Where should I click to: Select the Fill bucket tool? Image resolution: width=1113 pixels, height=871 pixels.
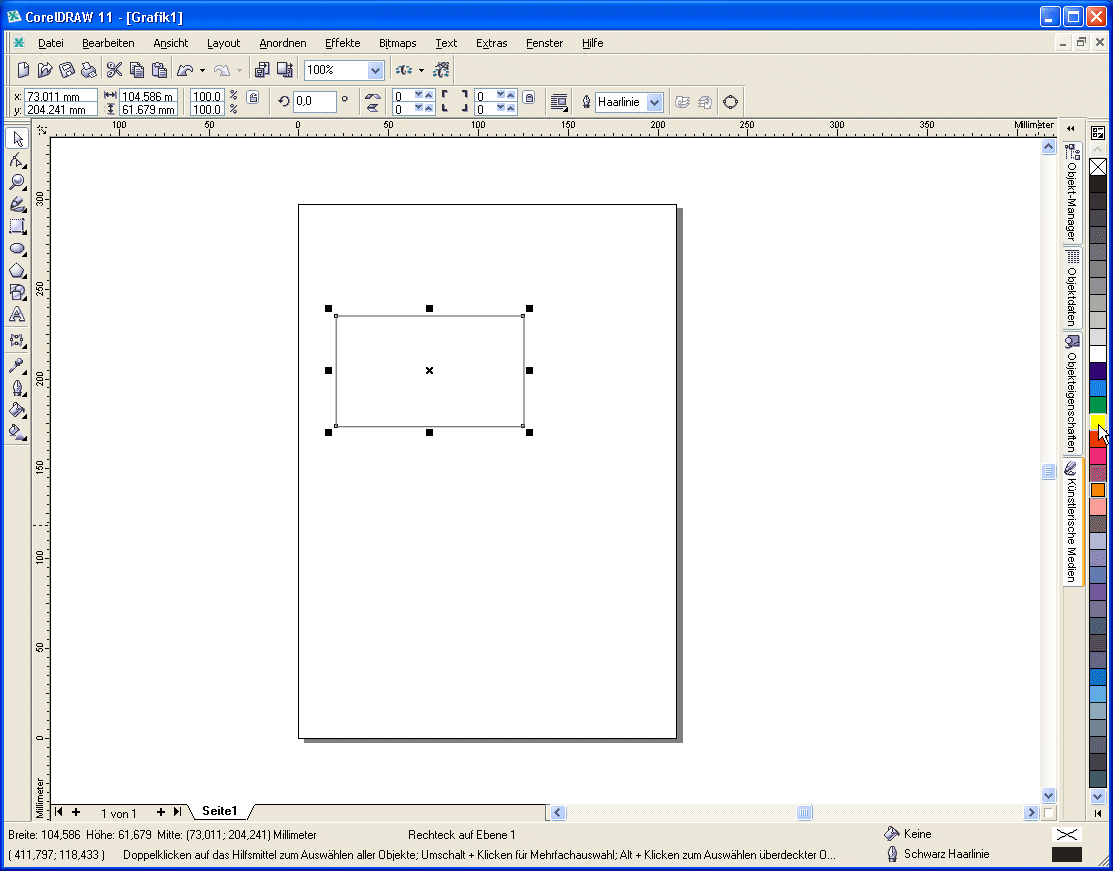coord(18,410)
